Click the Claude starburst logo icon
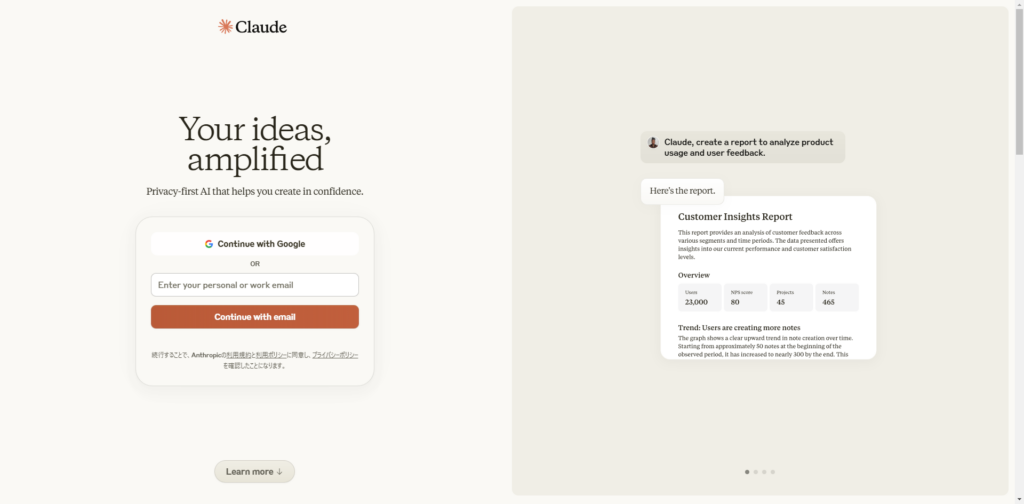This screenshot has height=504, width=1024. pyautogui.click(x=225, y=27)
